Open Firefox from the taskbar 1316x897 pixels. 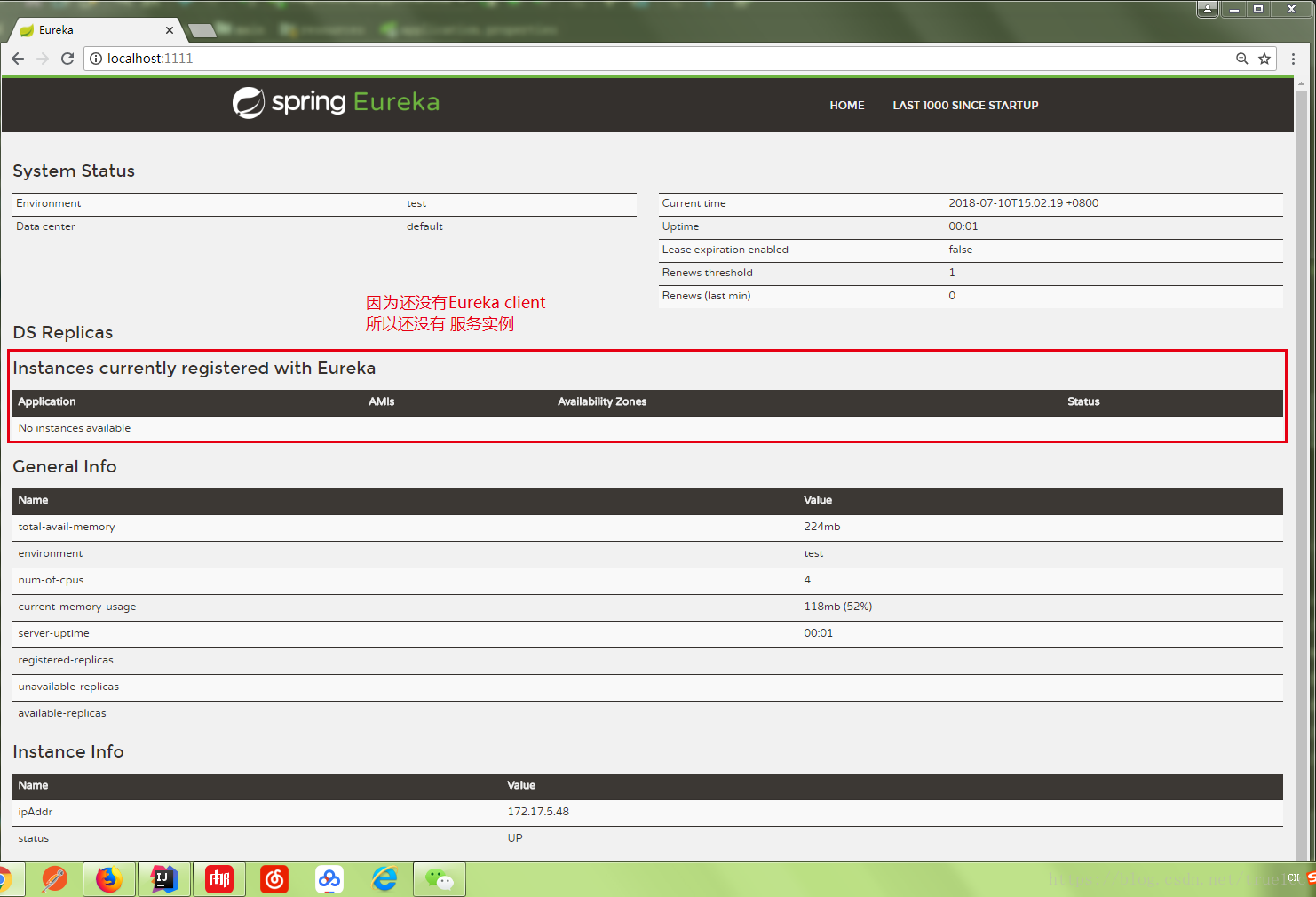(x=109, y=879)
